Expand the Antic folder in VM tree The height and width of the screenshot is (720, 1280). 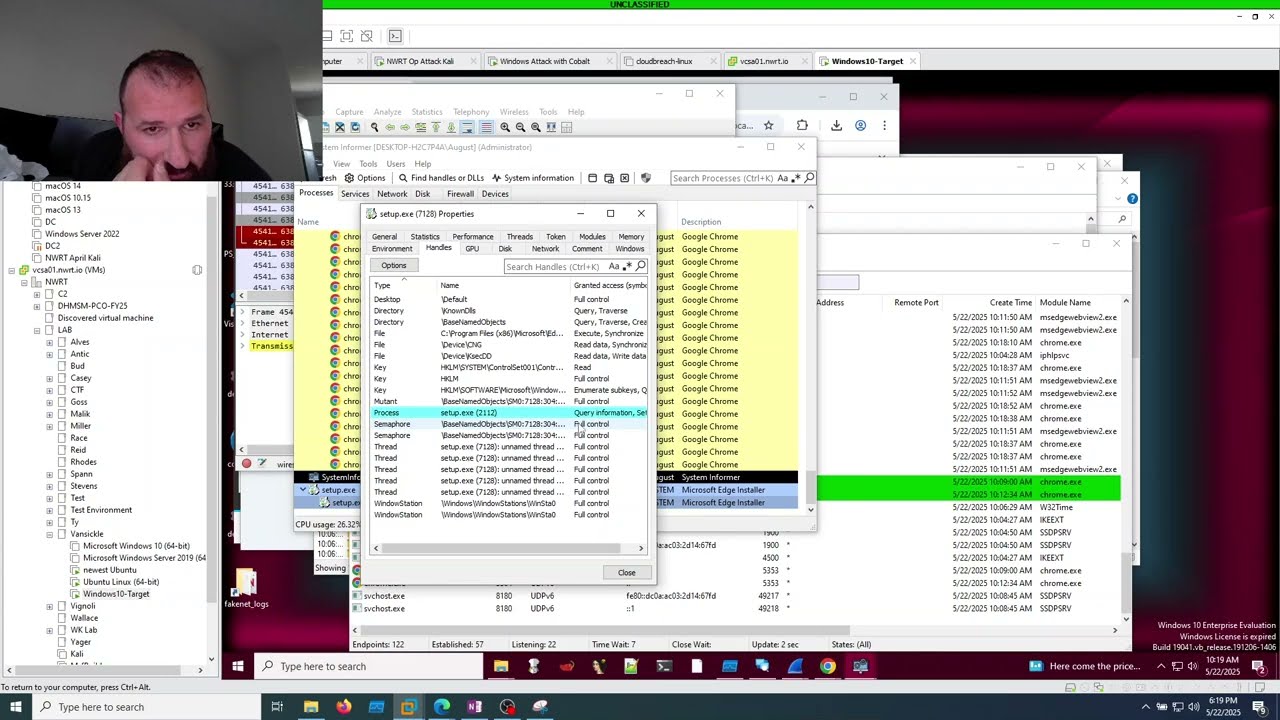click(49, 354)
